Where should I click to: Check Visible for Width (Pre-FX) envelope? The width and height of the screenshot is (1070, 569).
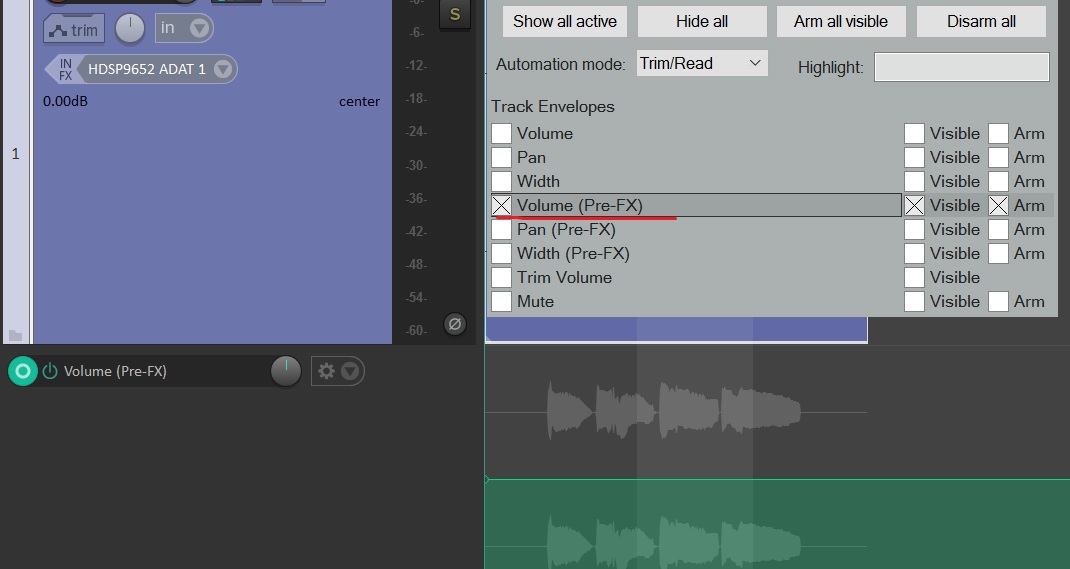914,254
